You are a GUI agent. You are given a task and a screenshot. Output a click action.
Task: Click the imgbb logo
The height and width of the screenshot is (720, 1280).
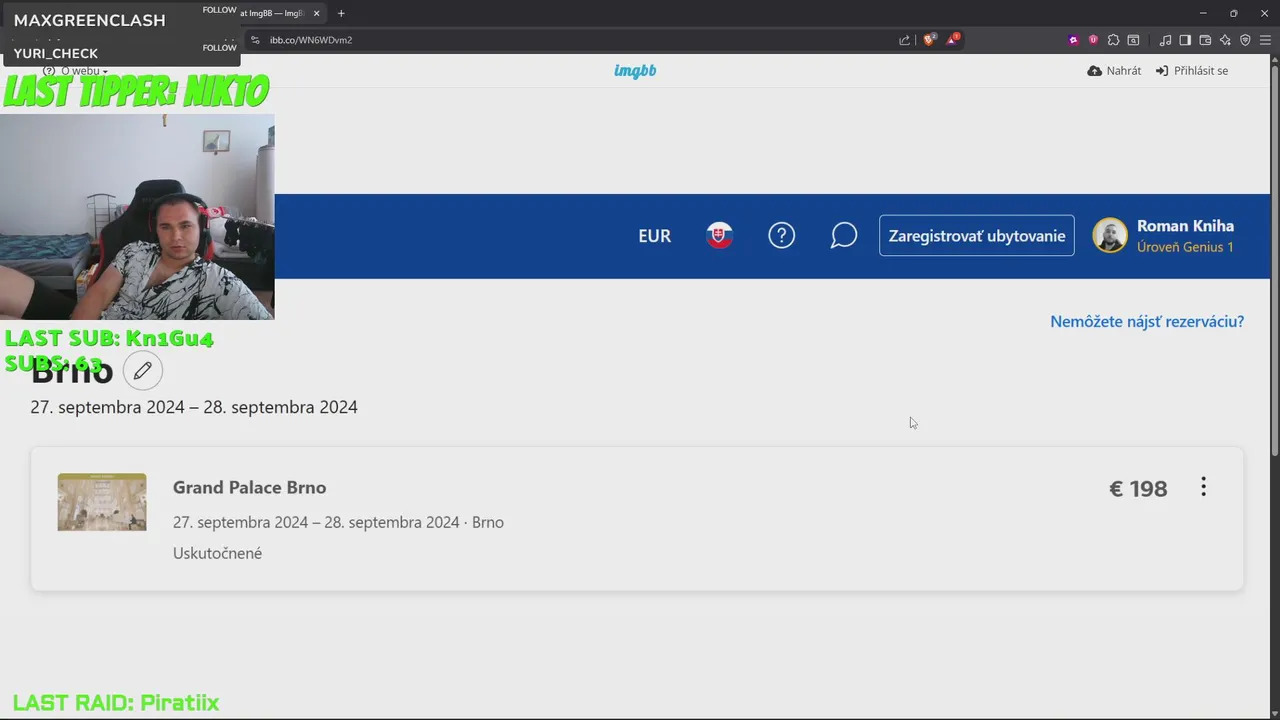[x=635, y=71]
